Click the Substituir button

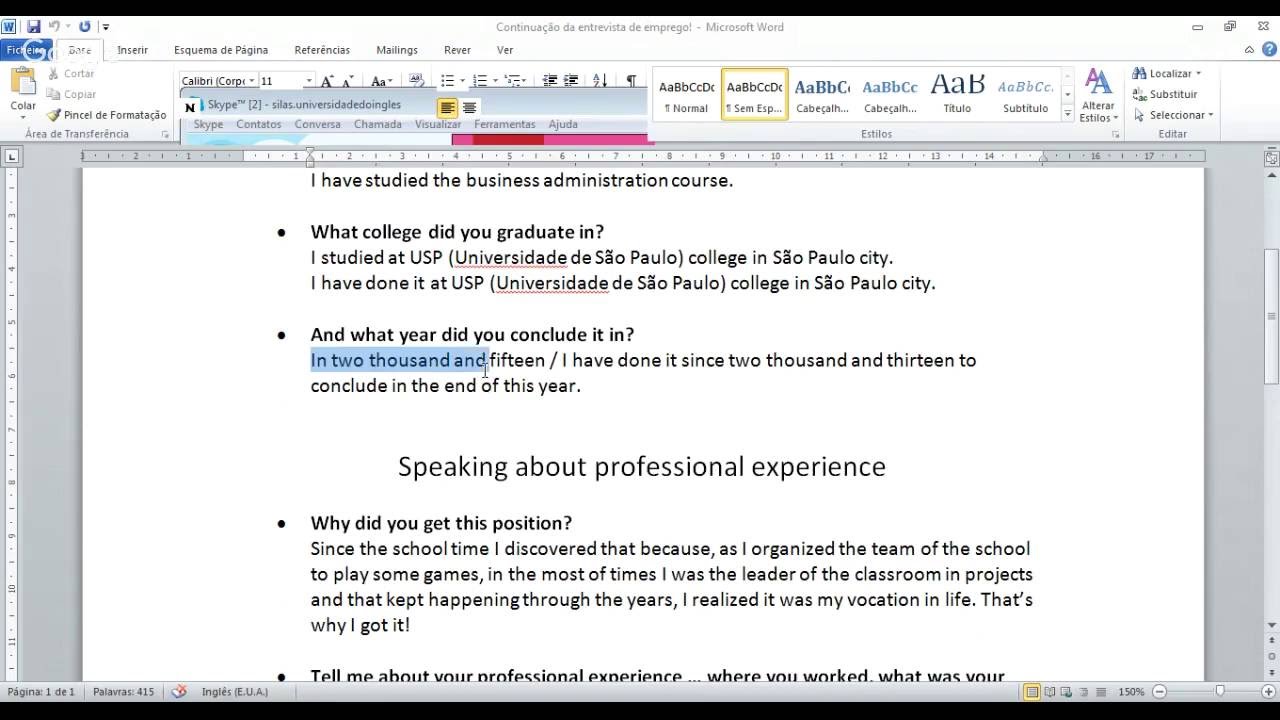pos(1165,94)
